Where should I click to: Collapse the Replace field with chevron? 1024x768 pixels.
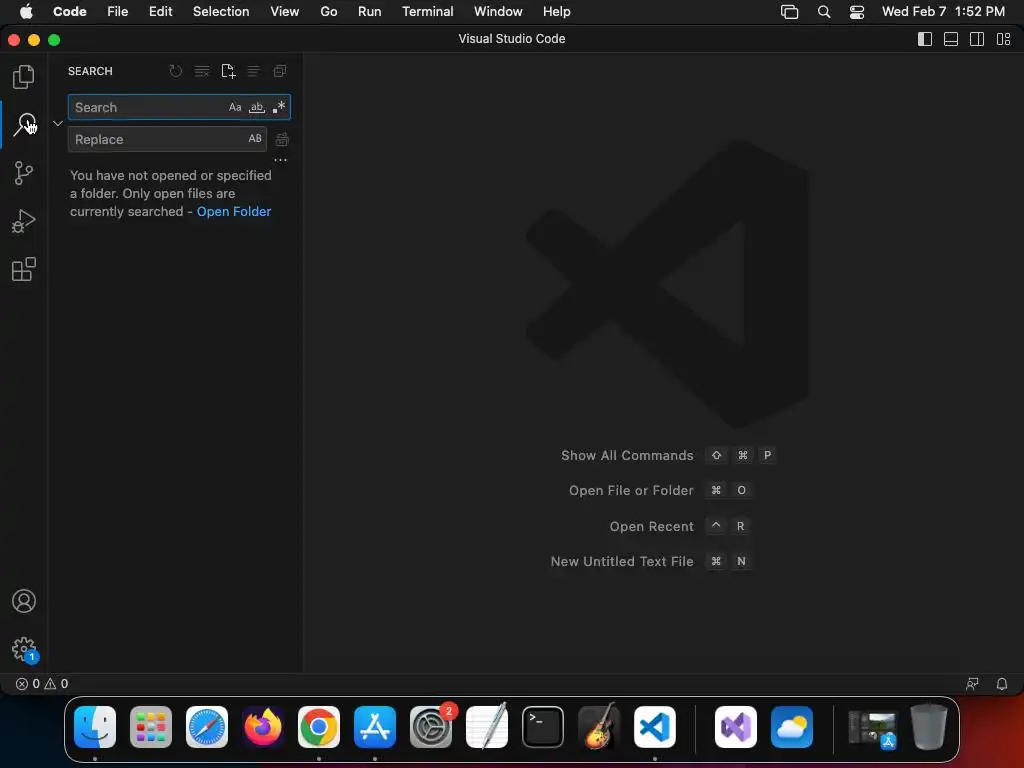coord(57,123)
